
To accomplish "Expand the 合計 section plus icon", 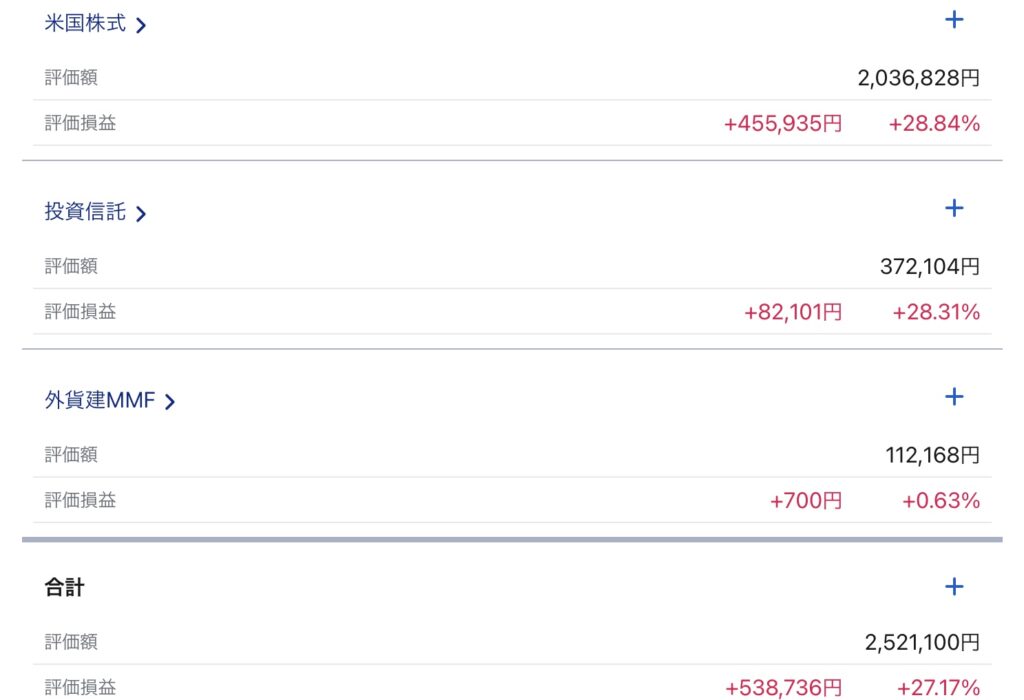I will [954, 586].
